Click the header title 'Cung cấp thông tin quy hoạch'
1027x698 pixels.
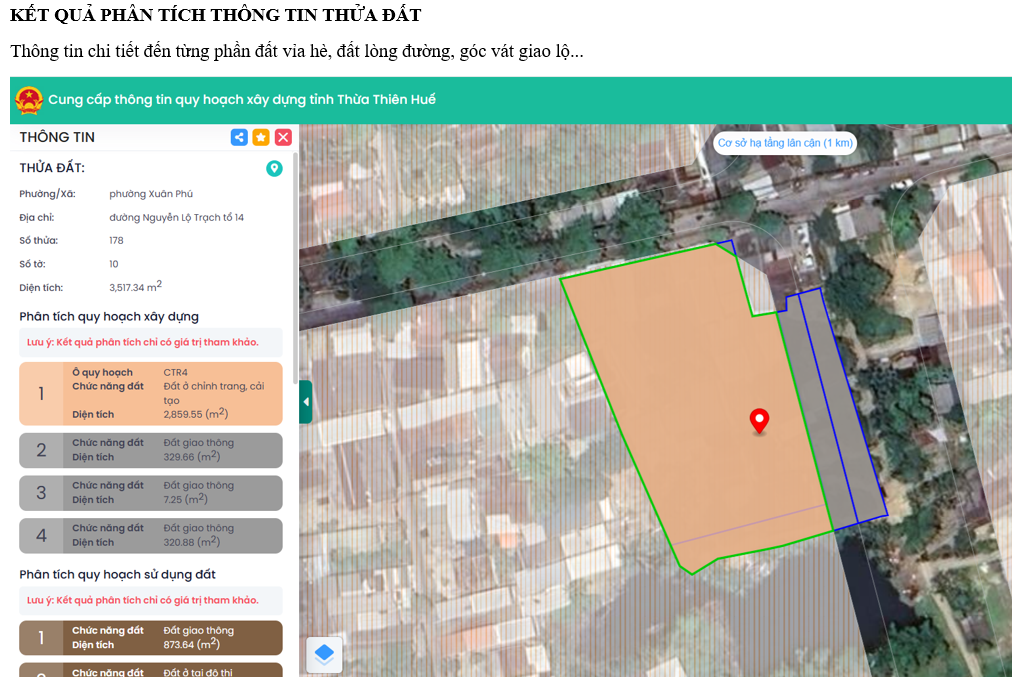[242, 100]
